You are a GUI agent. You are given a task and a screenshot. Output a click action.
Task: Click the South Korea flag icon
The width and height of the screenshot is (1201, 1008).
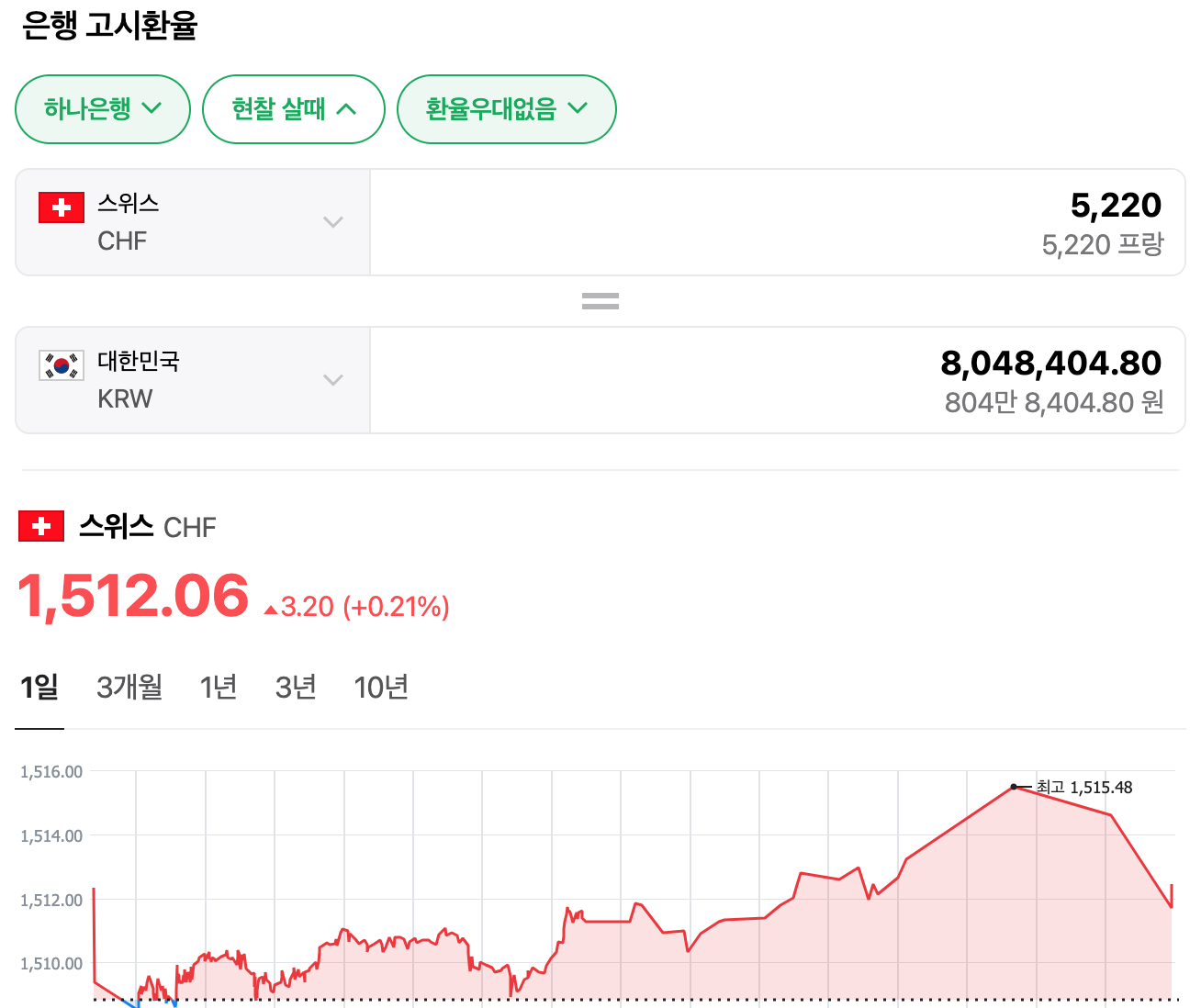point(62,365)
